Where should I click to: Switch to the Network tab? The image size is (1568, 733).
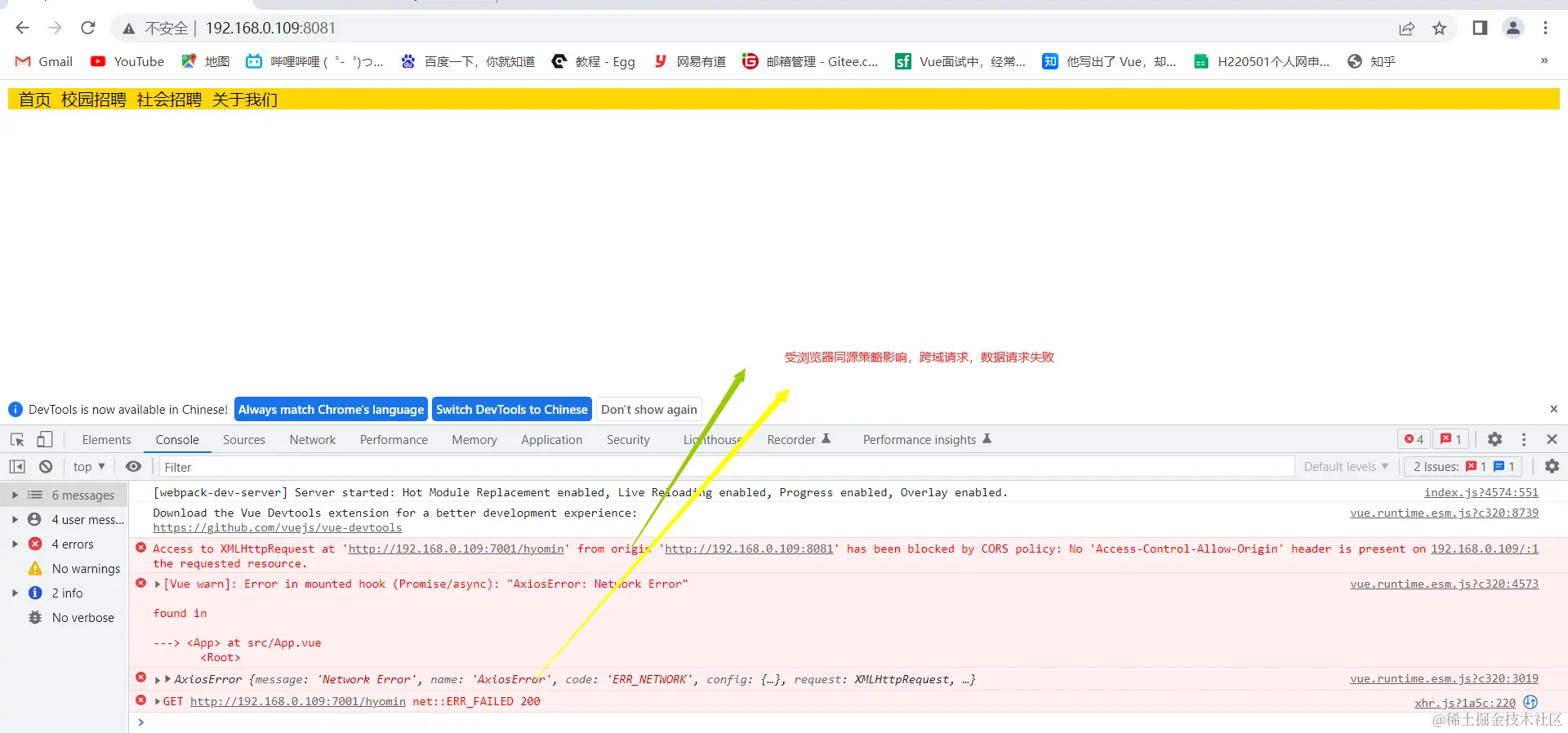313,439
